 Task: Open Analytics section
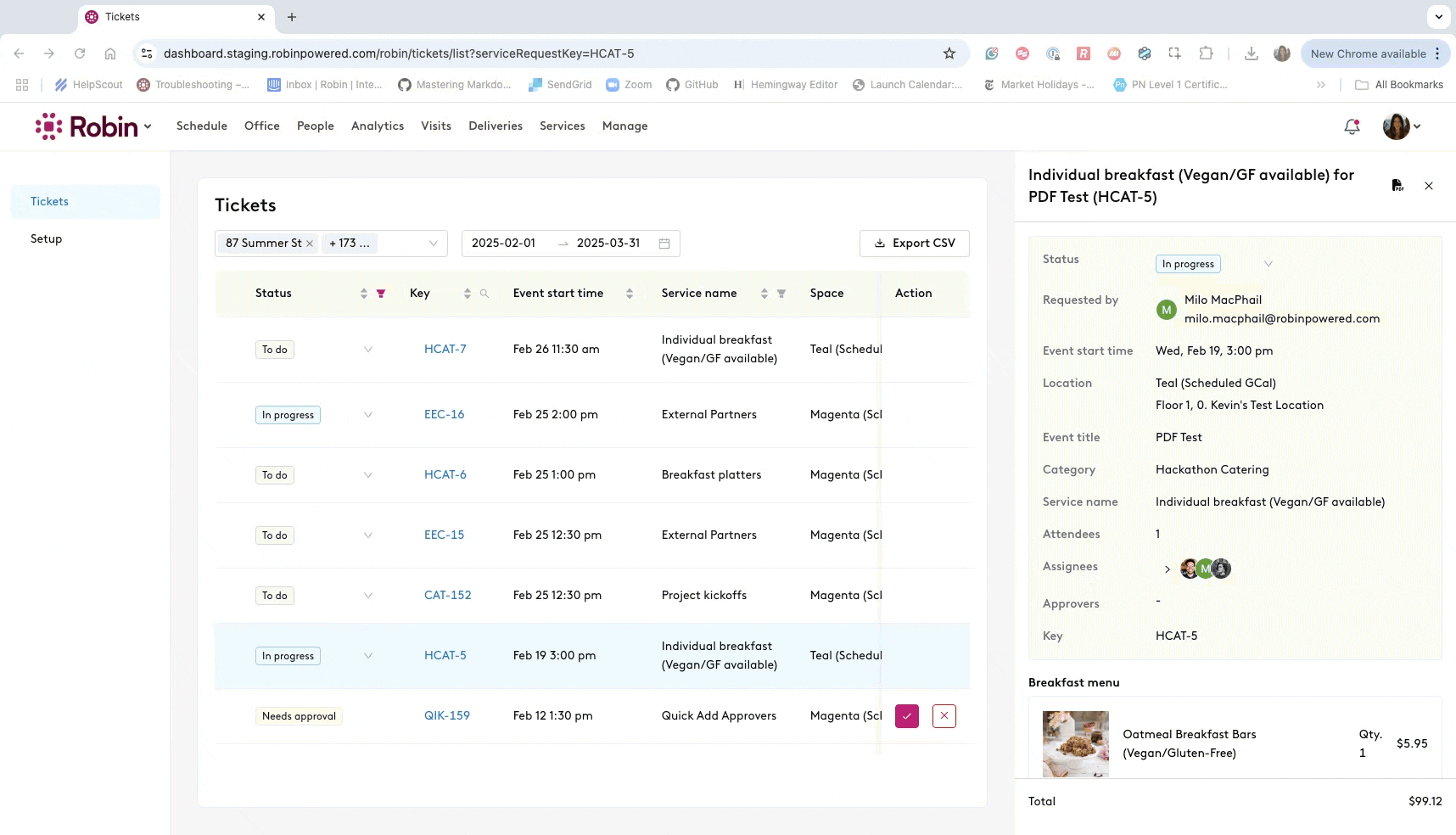click(378, 126)
